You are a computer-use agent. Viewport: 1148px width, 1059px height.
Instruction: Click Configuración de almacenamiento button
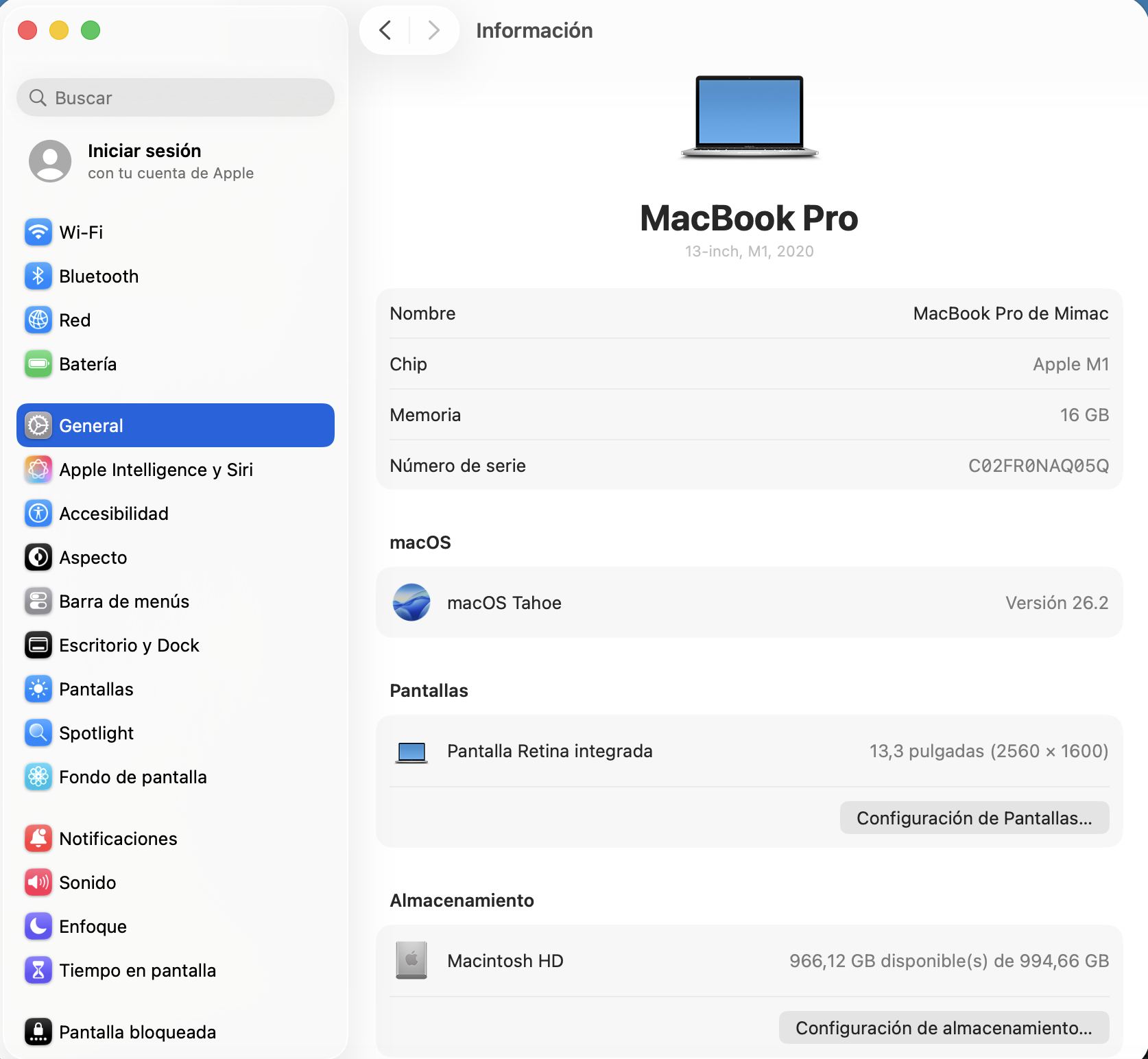[944, 1028]
